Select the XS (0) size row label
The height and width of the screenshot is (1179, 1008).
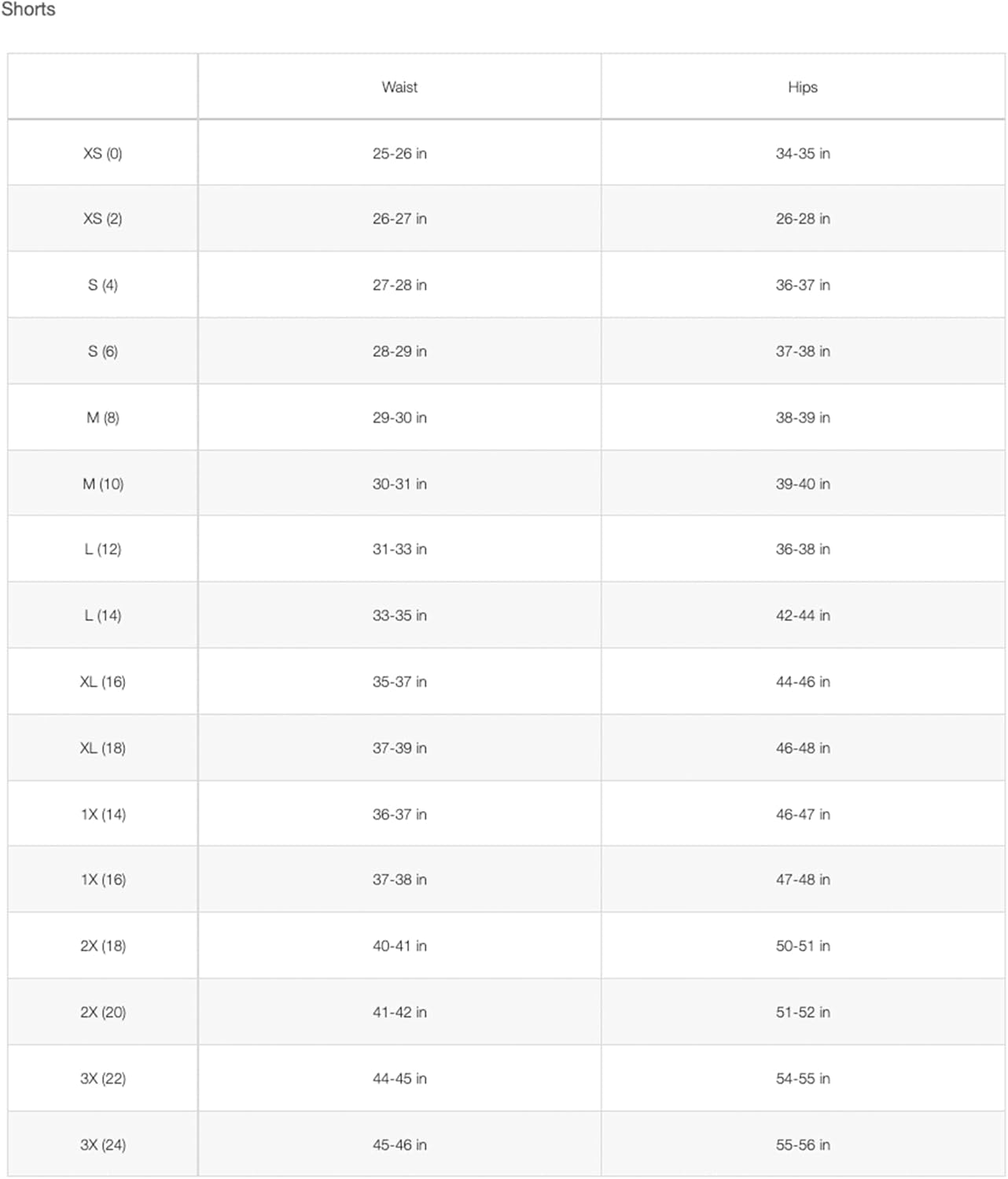click(x=103, y=153)
